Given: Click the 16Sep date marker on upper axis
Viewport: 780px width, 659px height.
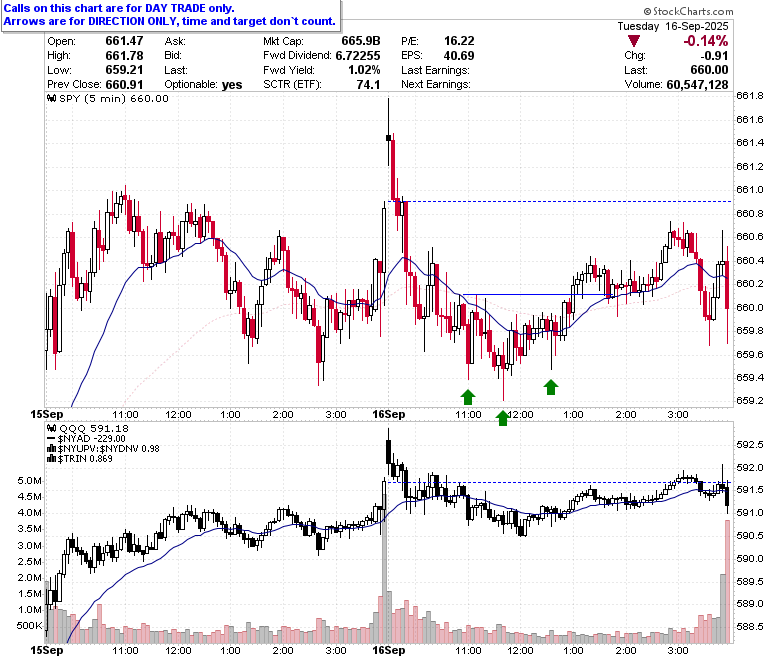Looking at the screenshot, I should click(x=389, y=414).
